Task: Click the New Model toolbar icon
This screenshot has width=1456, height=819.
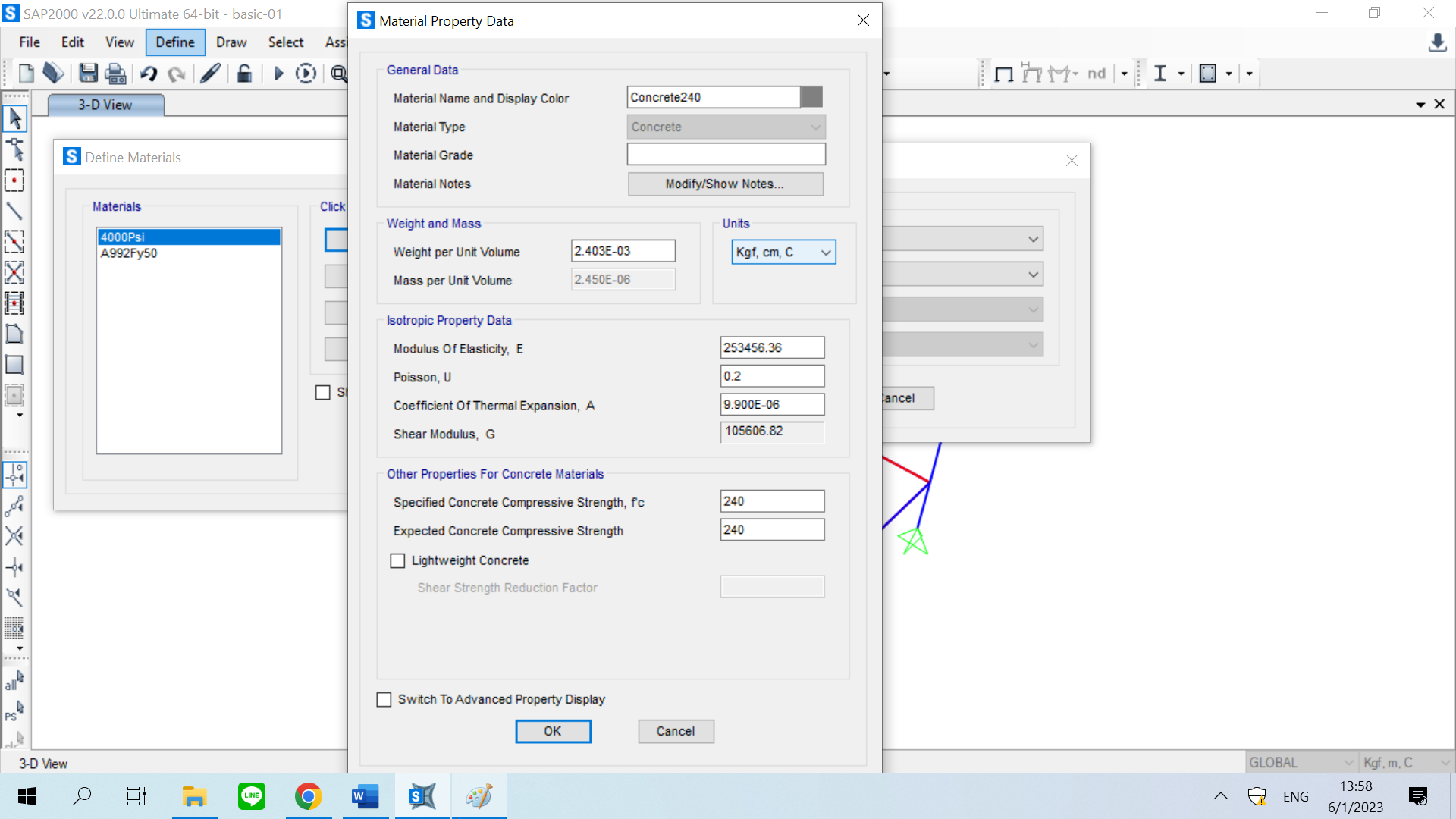Action: click(27, 74)
